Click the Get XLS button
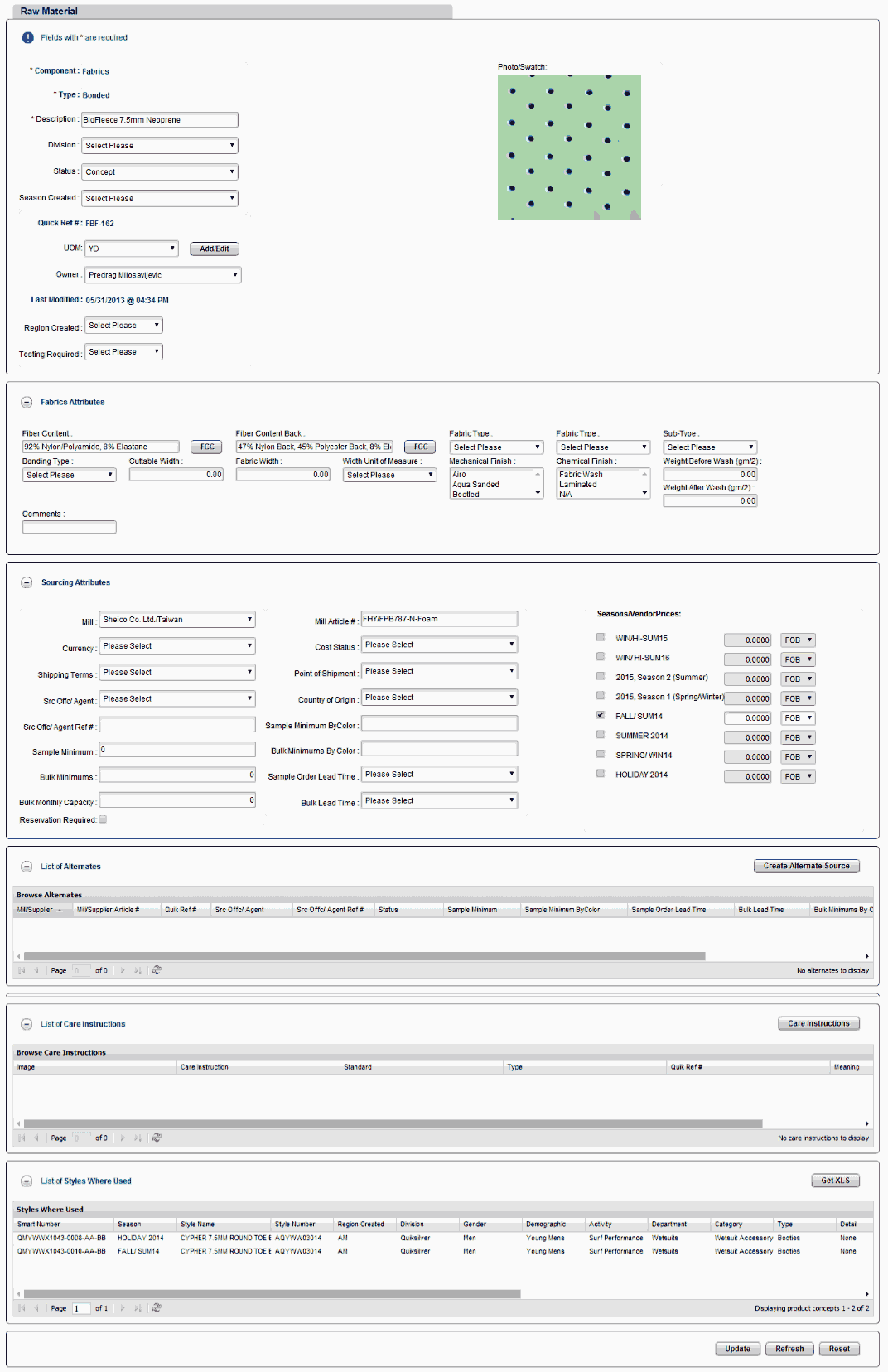The image size is (888, 1372). point(836,1181)
